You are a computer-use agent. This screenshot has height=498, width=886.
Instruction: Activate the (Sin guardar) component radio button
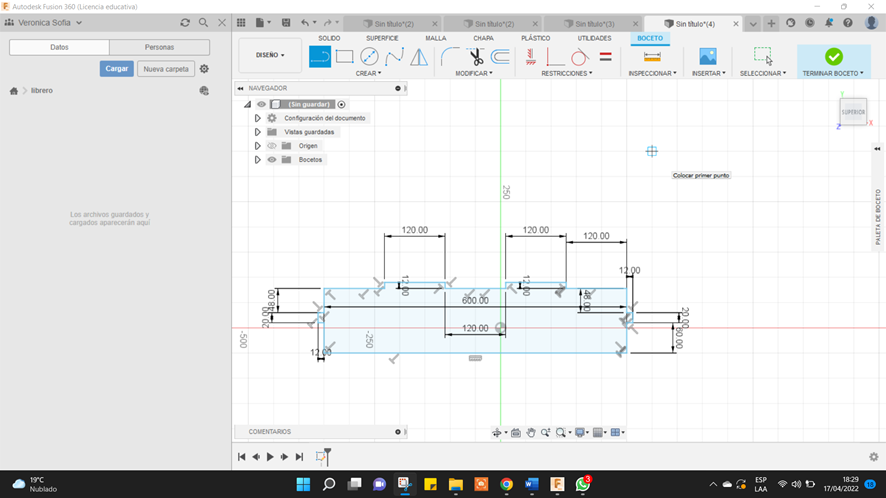[x=341, y=104]
